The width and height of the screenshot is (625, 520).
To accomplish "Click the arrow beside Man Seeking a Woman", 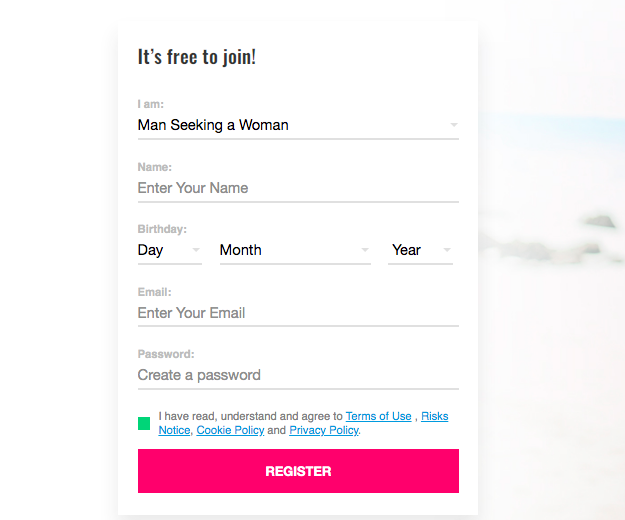I will (x=454, y=125).
